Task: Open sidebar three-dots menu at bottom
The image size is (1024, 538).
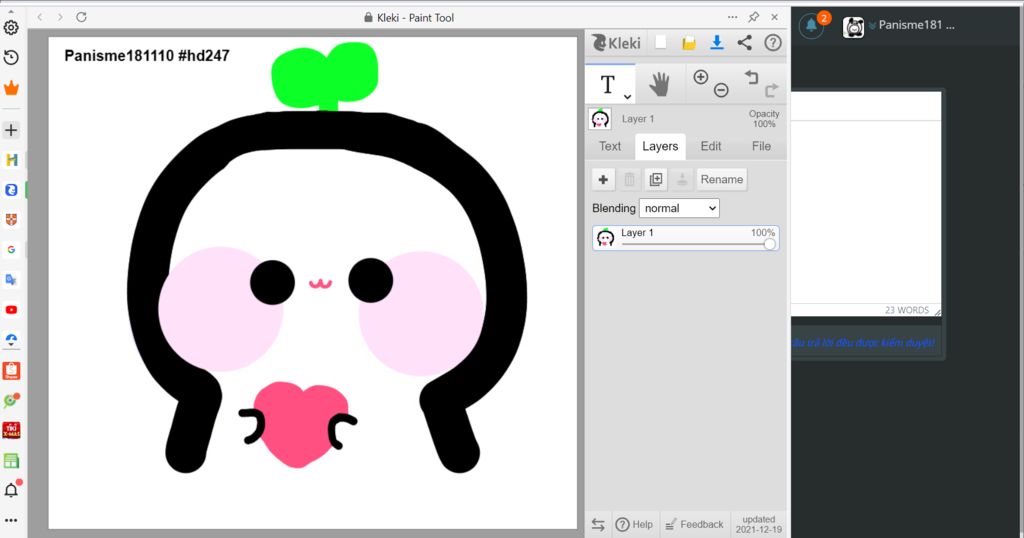Action: (11, 520)
